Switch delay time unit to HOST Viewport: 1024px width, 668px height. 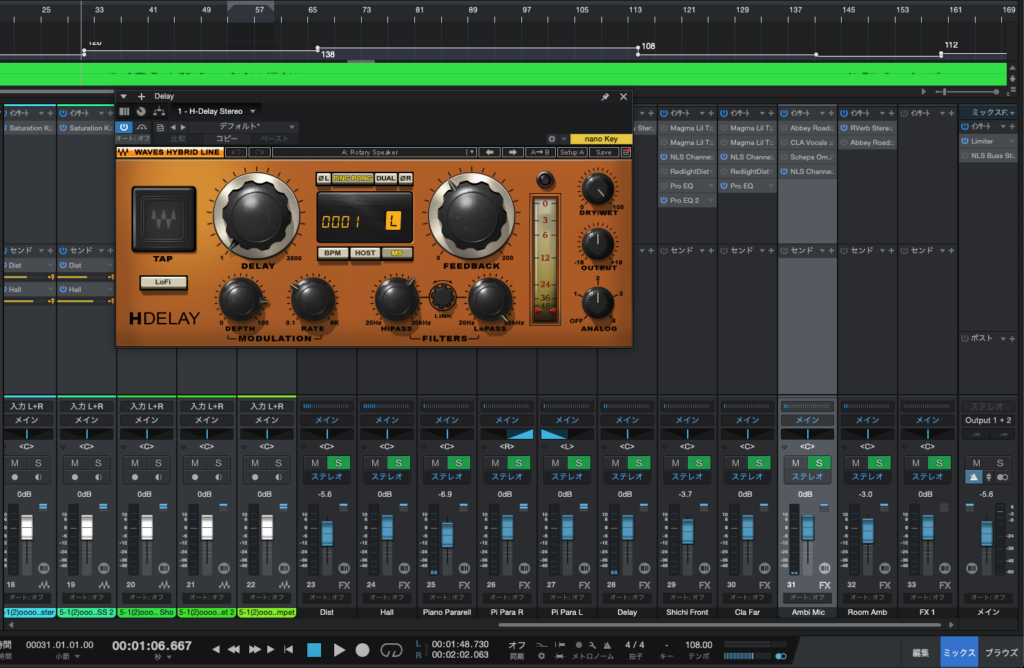tap(365, 253)
